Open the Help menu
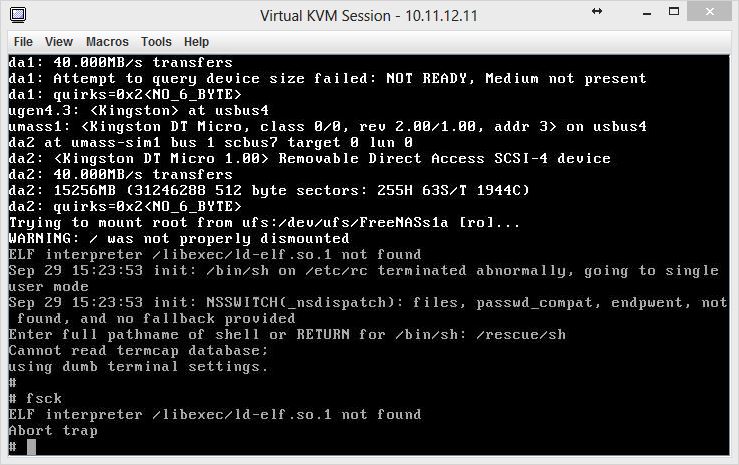This screenshot has height=465, width=739. (197, 41)
